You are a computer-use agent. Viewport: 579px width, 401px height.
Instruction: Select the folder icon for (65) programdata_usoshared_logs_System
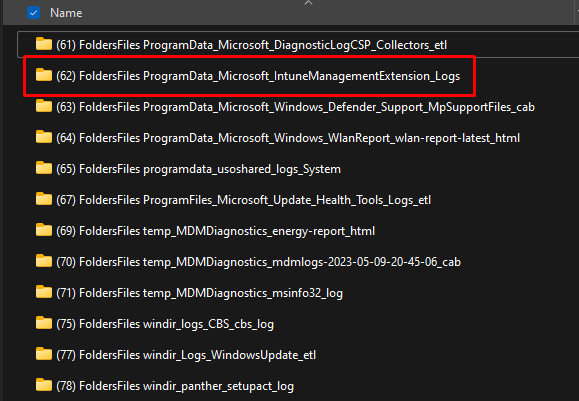click(44, 168)
